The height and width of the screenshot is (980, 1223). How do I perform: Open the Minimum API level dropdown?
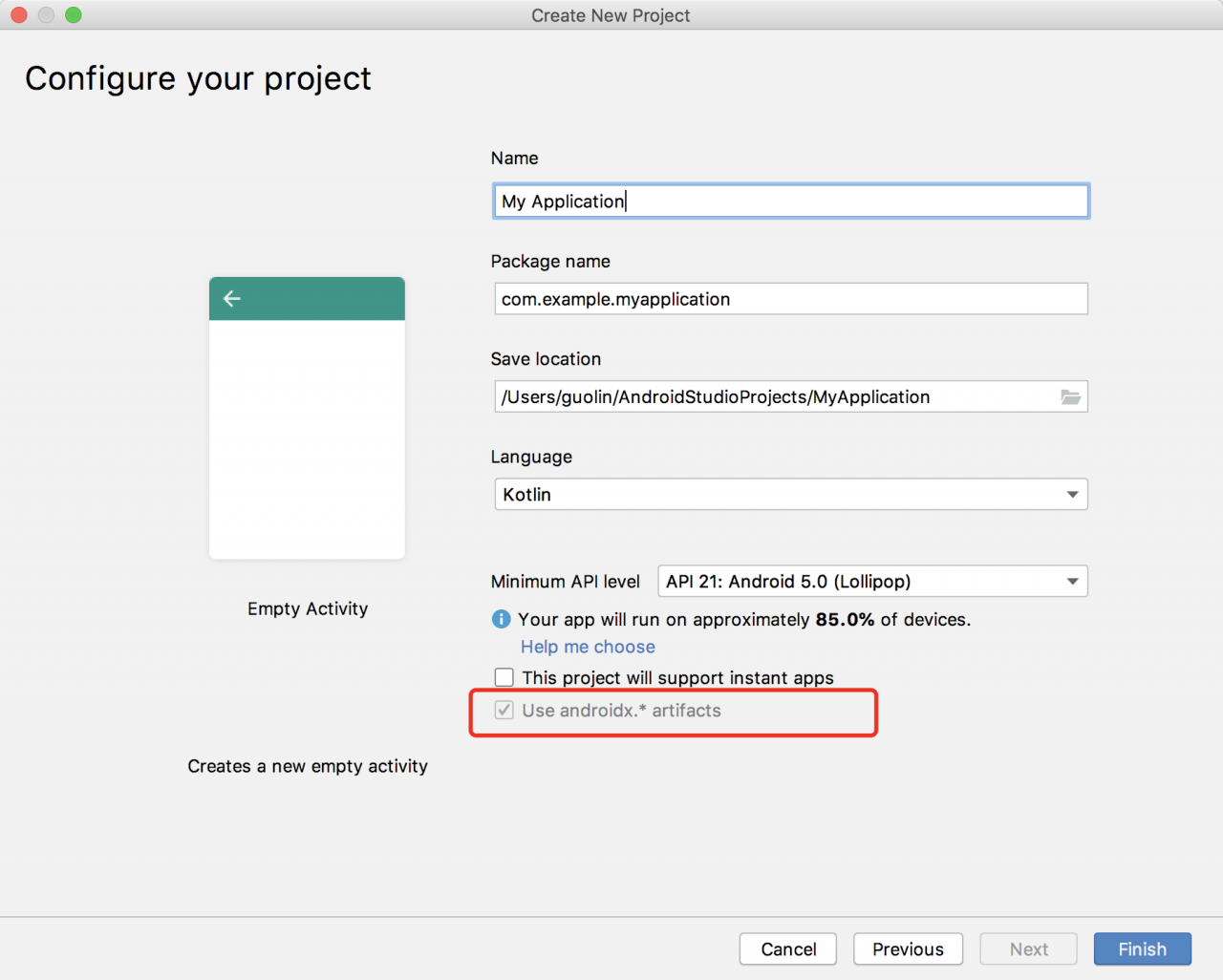pos(871,582)
